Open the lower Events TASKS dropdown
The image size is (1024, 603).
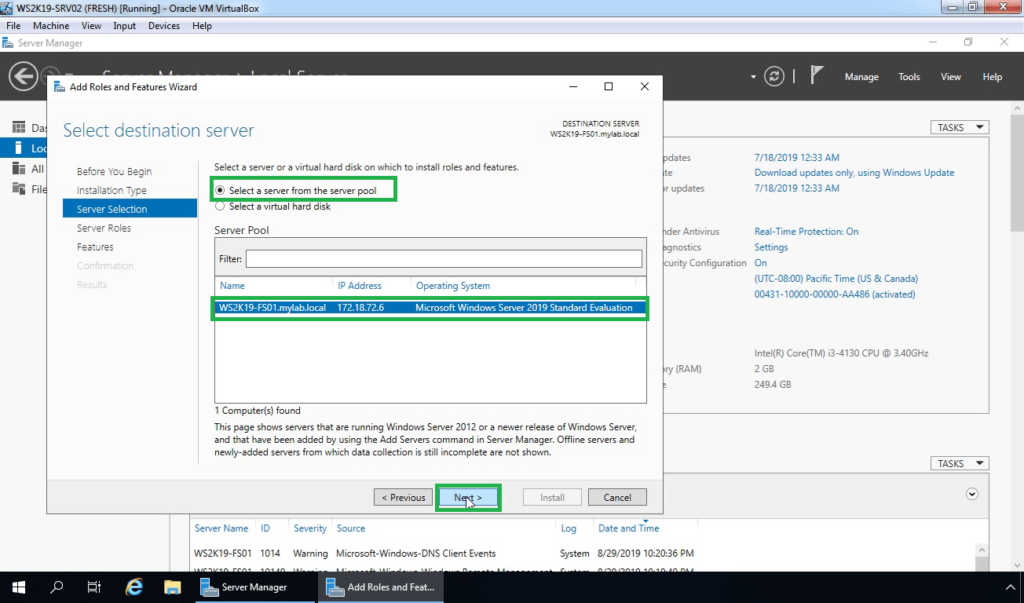click(x=959, y=463)
